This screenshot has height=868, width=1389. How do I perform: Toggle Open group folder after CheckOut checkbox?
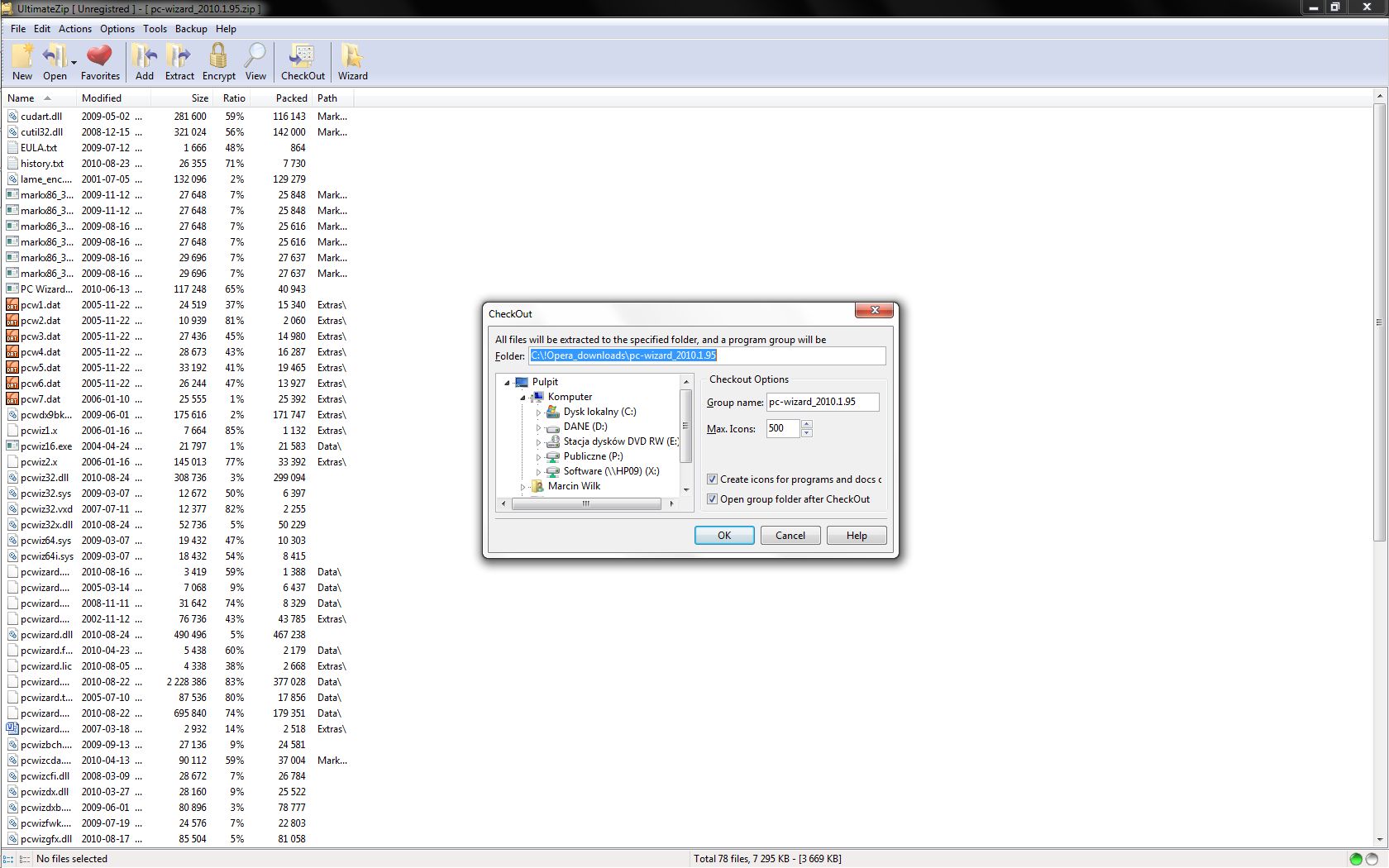[x=713, y=499]
